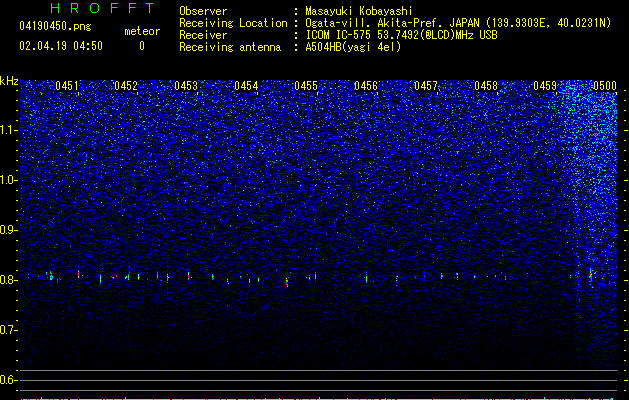Click observer name Masayuki Kobayashi

click(359, 11)
